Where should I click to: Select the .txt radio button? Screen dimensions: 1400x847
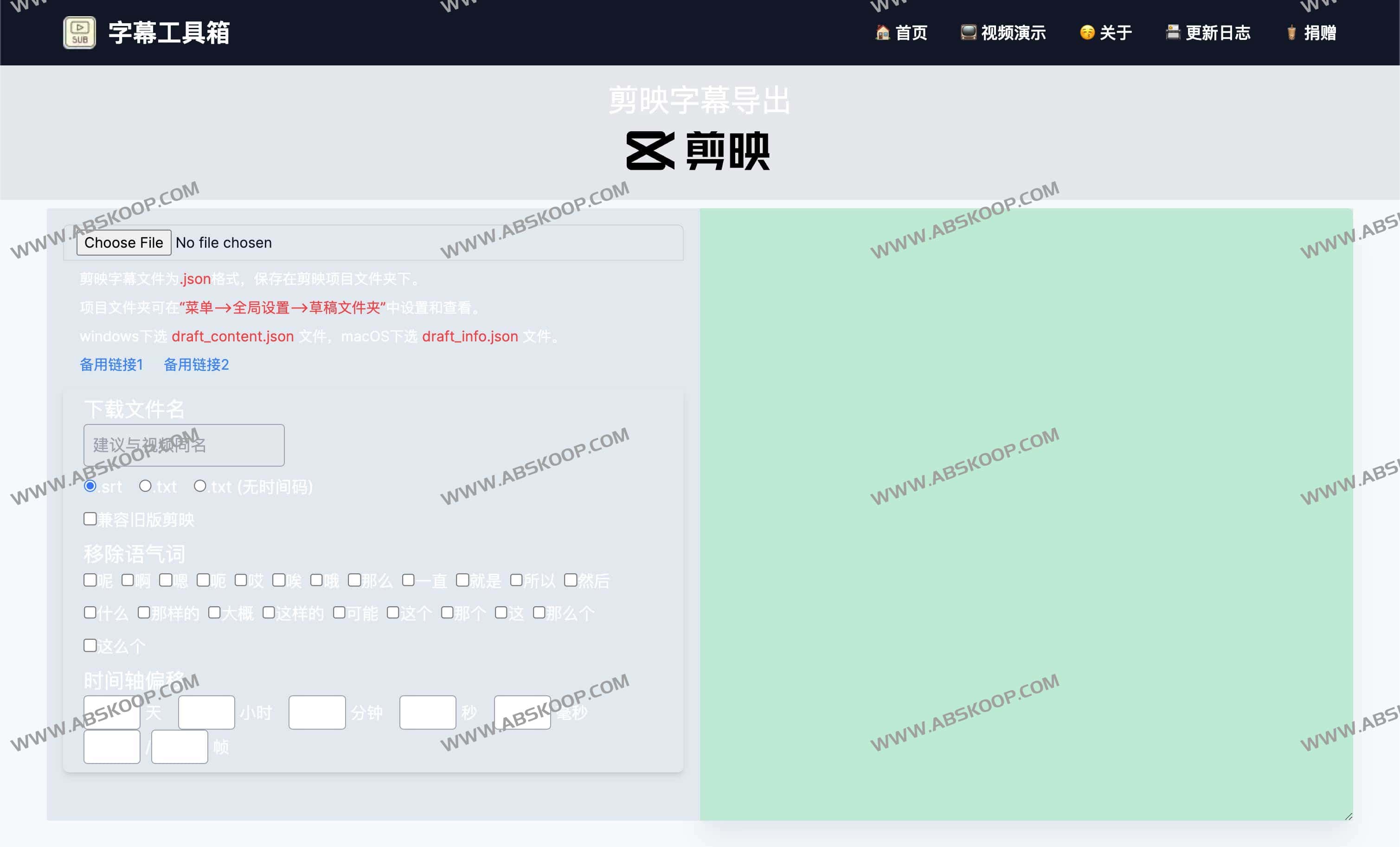coord(146,486)
